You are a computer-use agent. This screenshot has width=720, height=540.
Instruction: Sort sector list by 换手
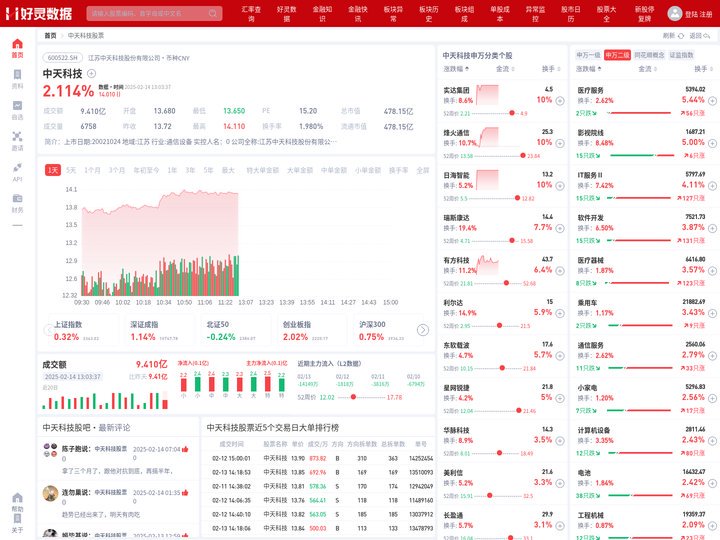703,69
